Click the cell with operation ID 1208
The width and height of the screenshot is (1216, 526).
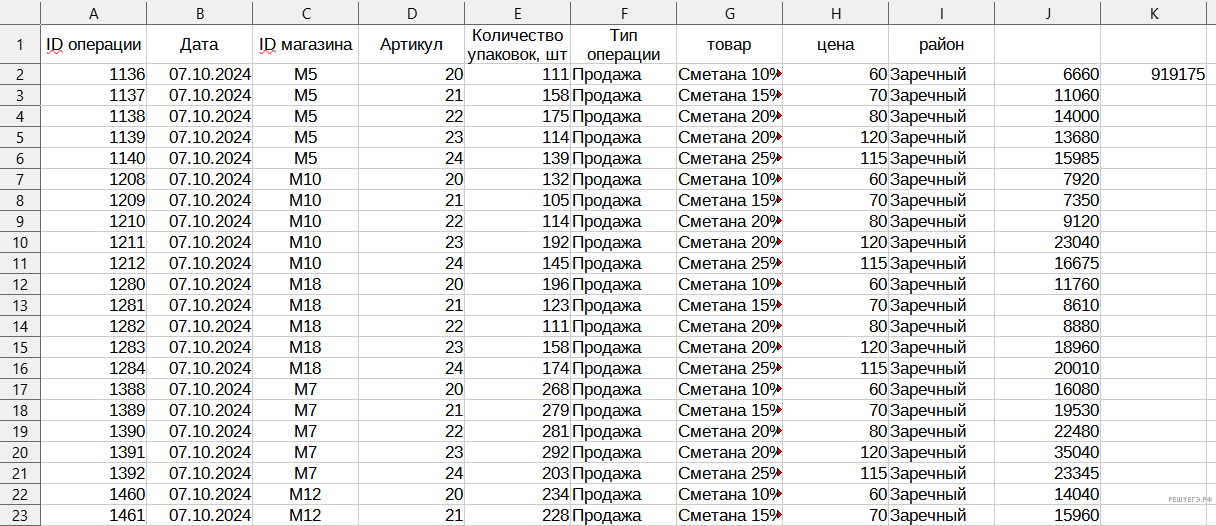(94, 180)
